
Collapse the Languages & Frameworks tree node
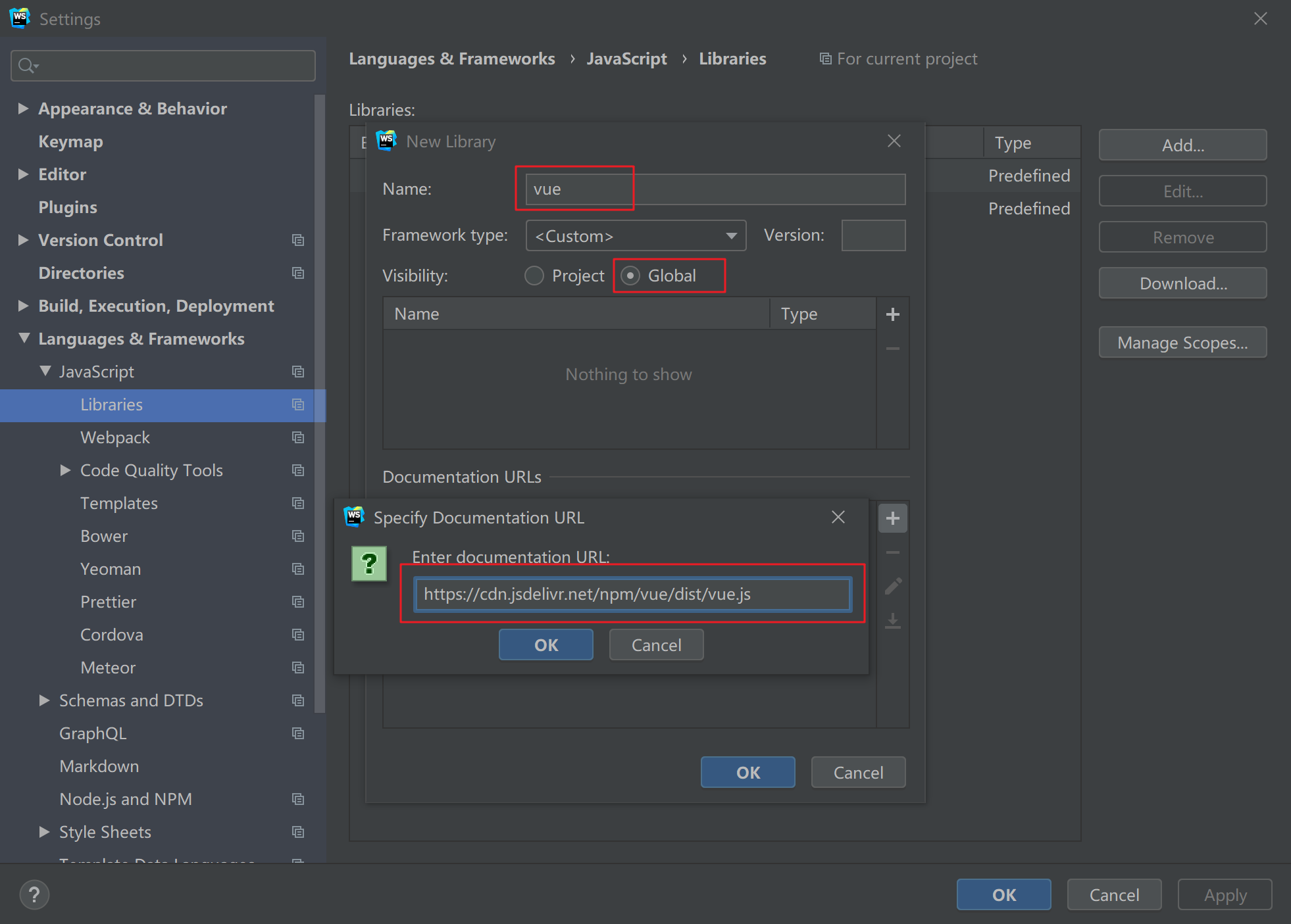(x=24, y=339)
